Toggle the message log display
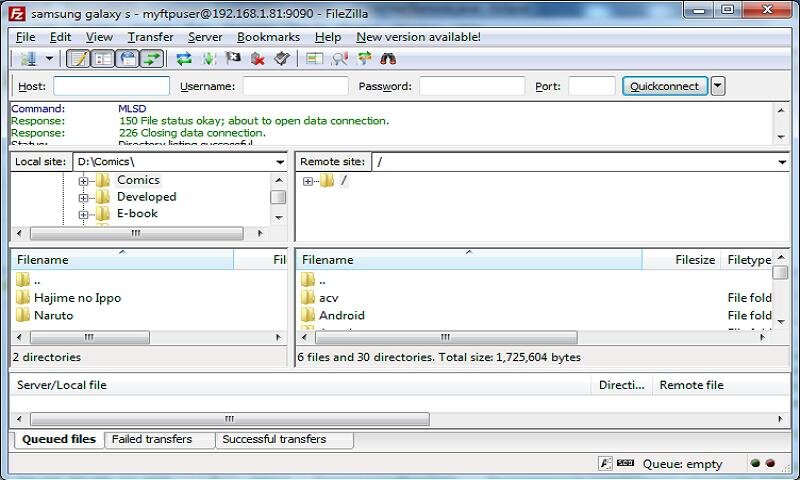Image resolution: width=800 pixels, height=480 pixels. (x=78, y=59)
